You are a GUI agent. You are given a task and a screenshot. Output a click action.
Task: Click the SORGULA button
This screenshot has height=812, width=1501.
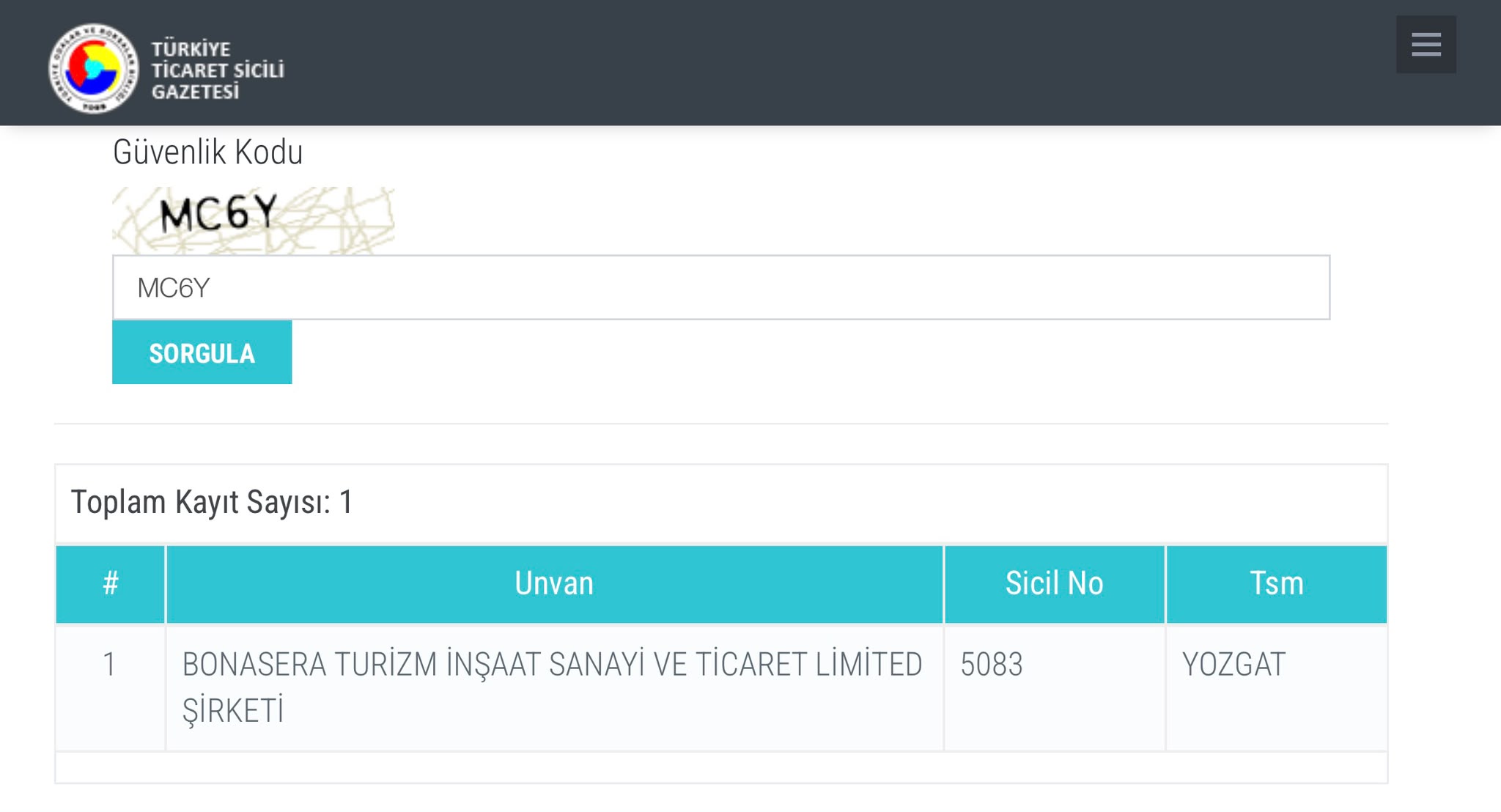tap(202, 353)
